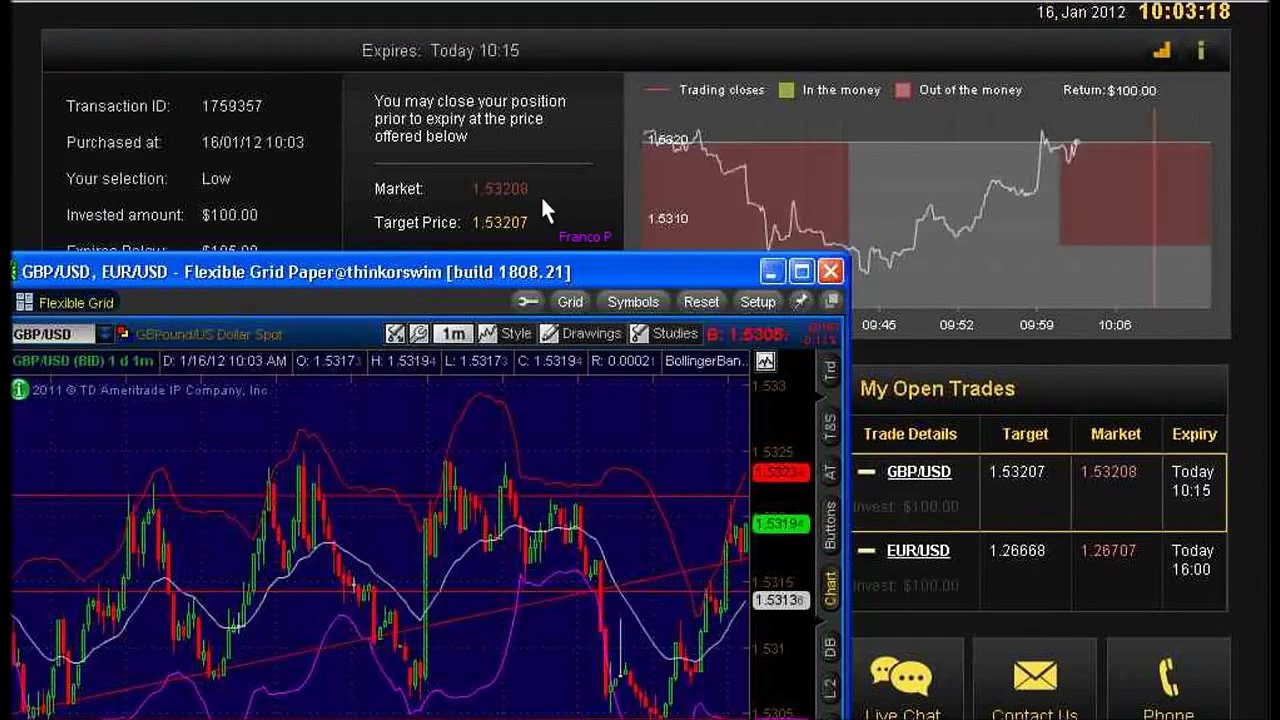Viewport: 1280px width, 720px height.
Task: Click the Flexible Grid label
Action: pos(76,303)
